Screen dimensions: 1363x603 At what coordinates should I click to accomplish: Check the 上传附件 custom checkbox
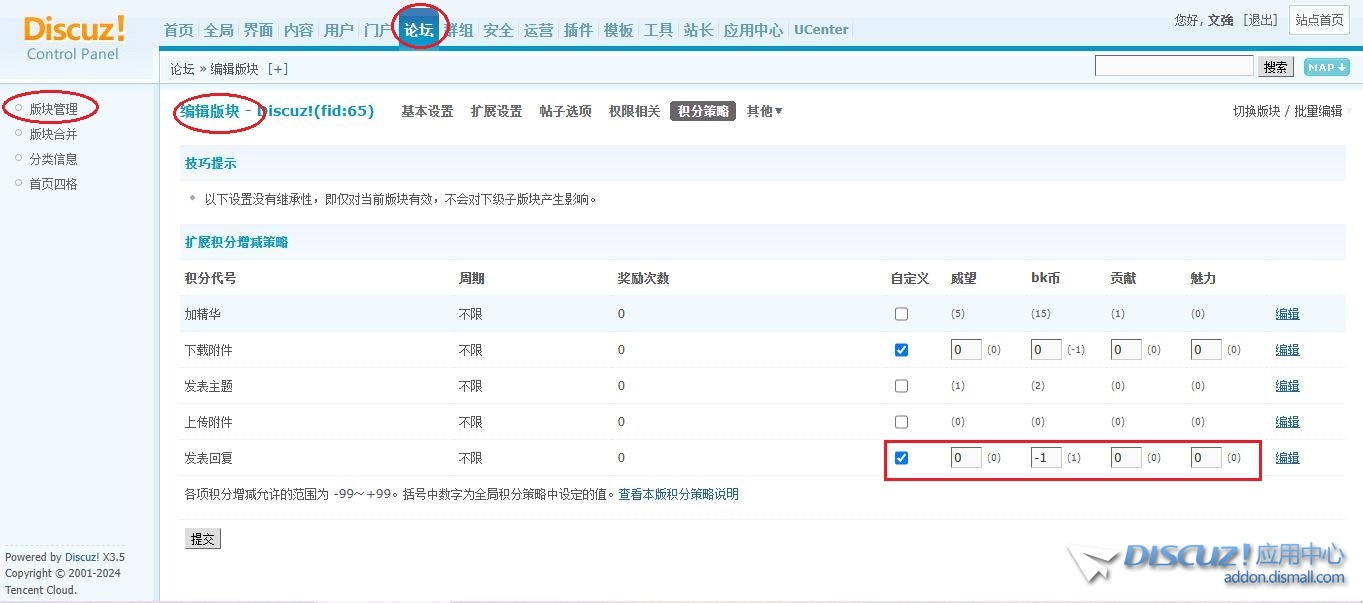(x=901, y=422)
